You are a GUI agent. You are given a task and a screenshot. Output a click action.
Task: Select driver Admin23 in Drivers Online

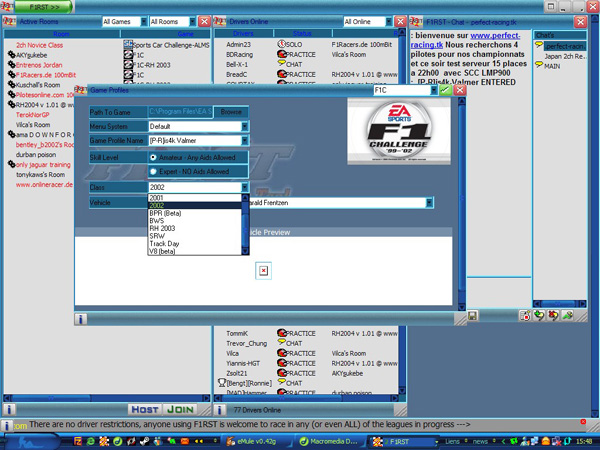pos(238,44)
